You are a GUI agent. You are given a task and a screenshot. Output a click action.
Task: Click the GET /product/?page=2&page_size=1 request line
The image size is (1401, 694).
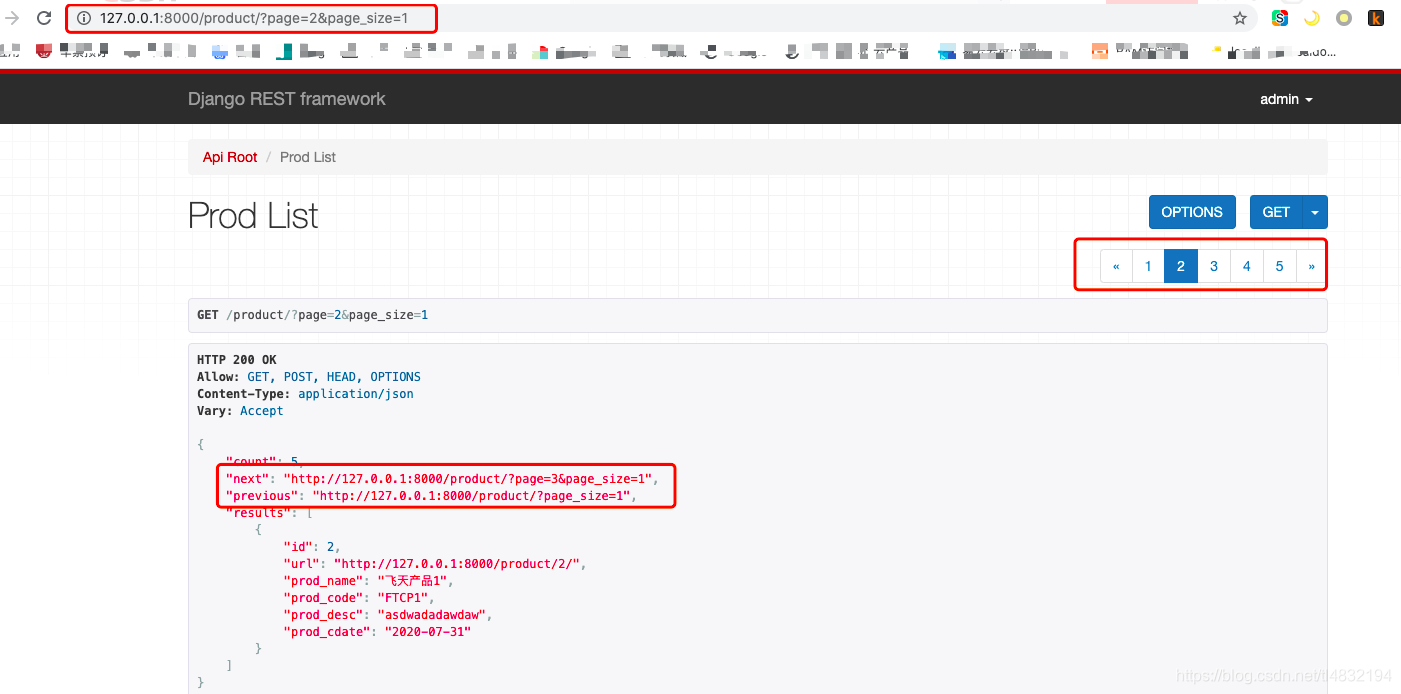point(313,315)
